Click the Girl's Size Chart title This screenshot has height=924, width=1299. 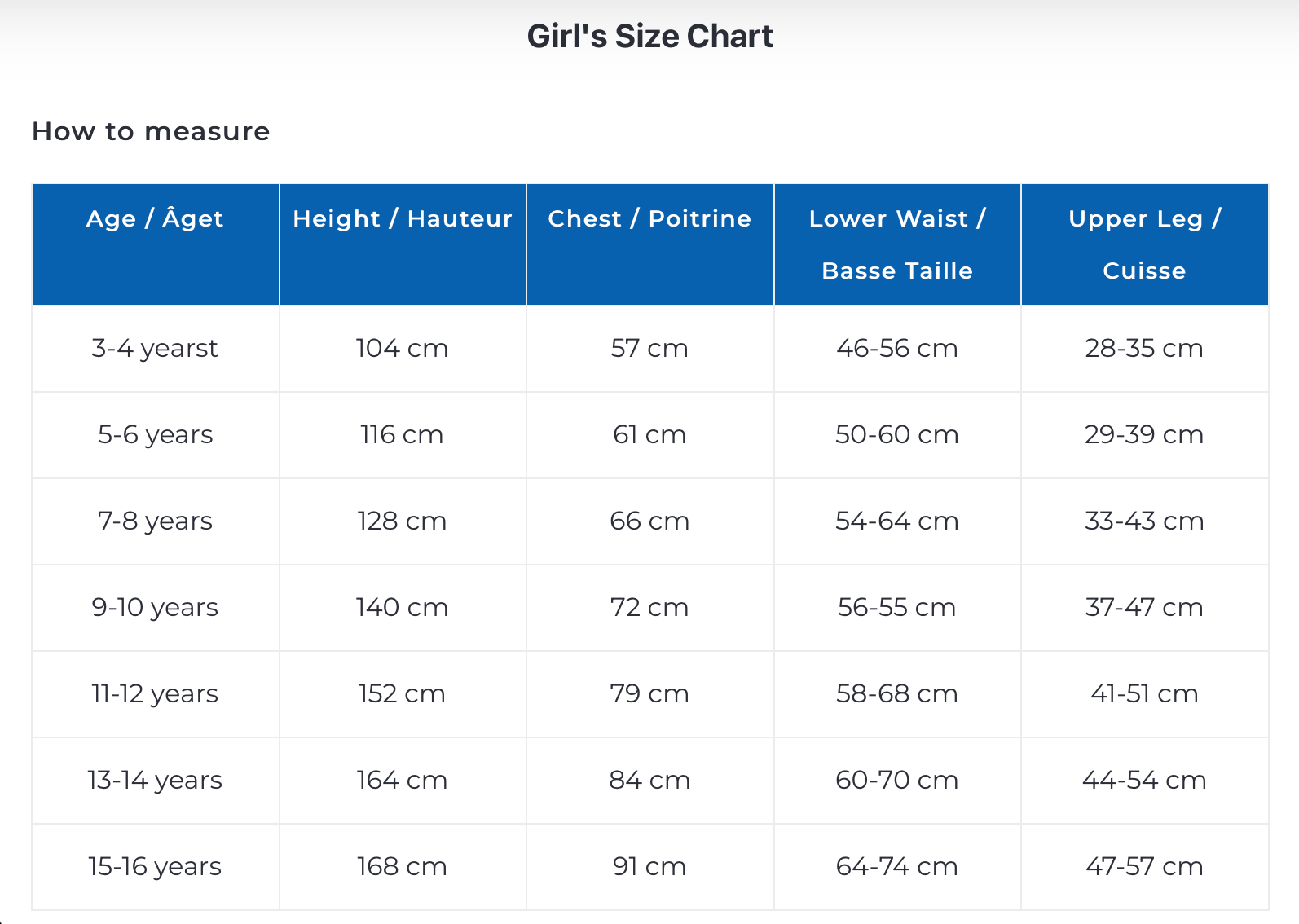click(649, 37)
